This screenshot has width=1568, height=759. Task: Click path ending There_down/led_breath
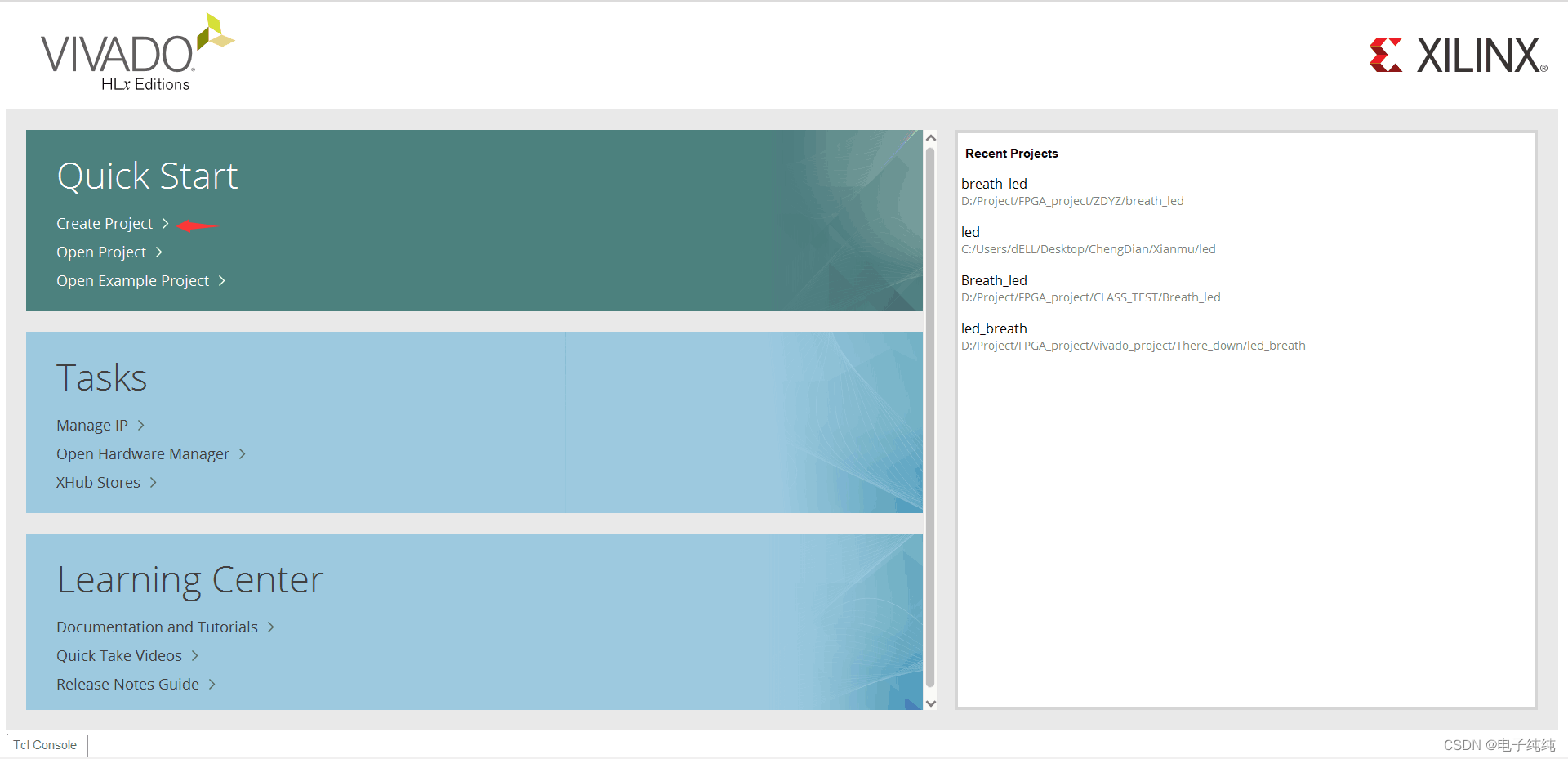[x=1134, y=346]
